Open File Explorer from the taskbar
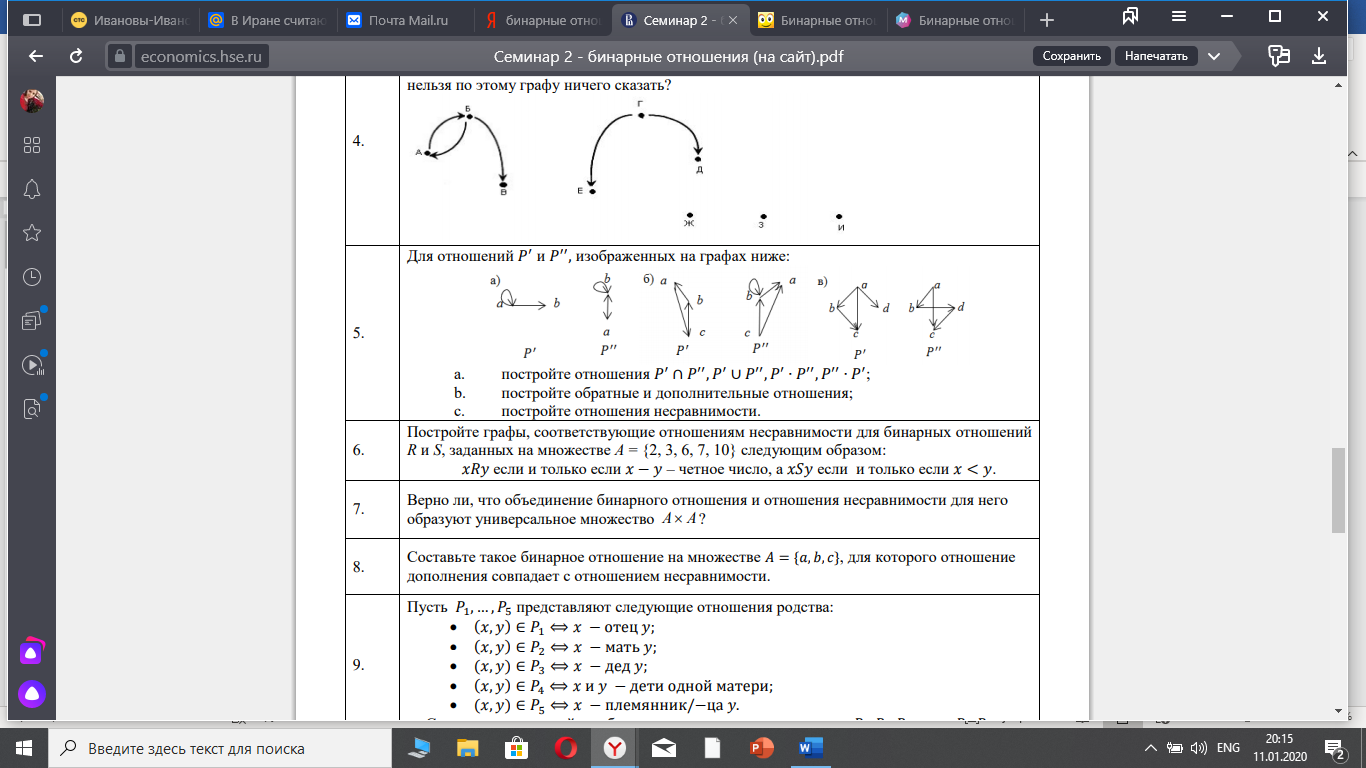The width and height of the screenshot is (1366, 768). [467, 748]
